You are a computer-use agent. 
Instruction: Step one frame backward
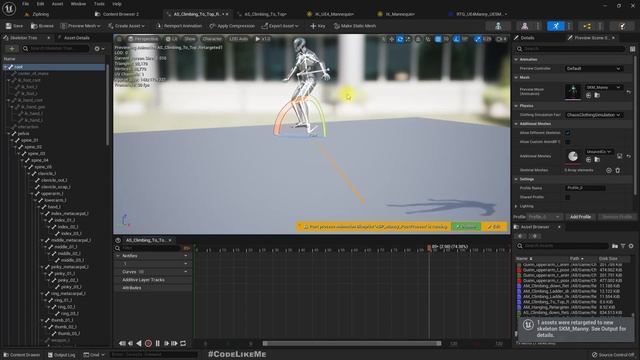(x=131, y=344)
